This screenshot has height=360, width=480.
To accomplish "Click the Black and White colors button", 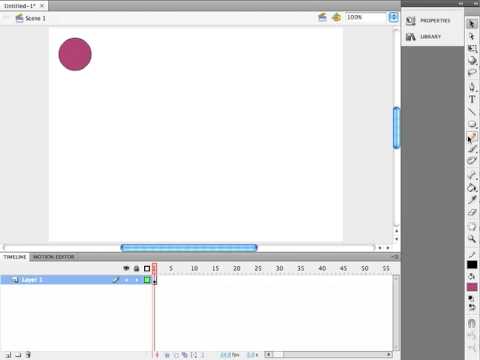I will [471, 298].
